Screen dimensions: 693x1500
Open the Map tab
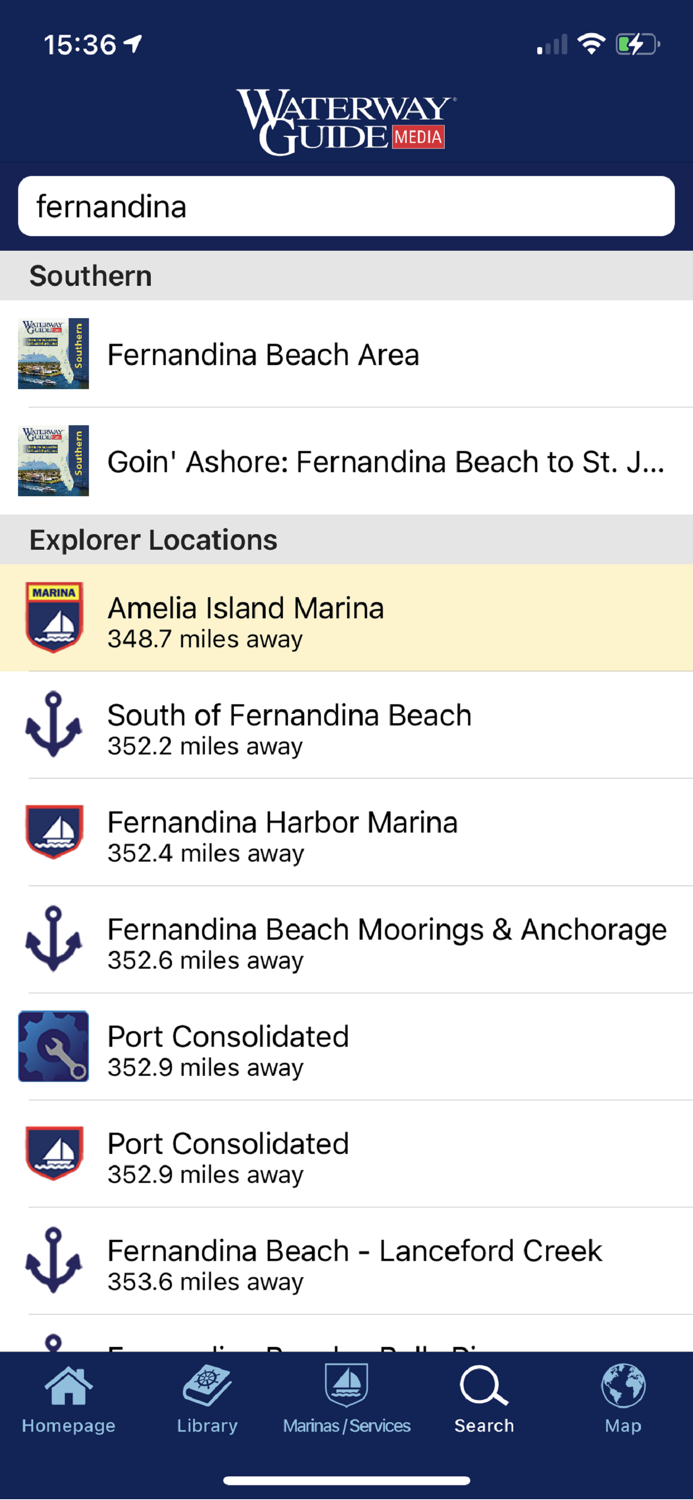click(x=622, y=1400)
